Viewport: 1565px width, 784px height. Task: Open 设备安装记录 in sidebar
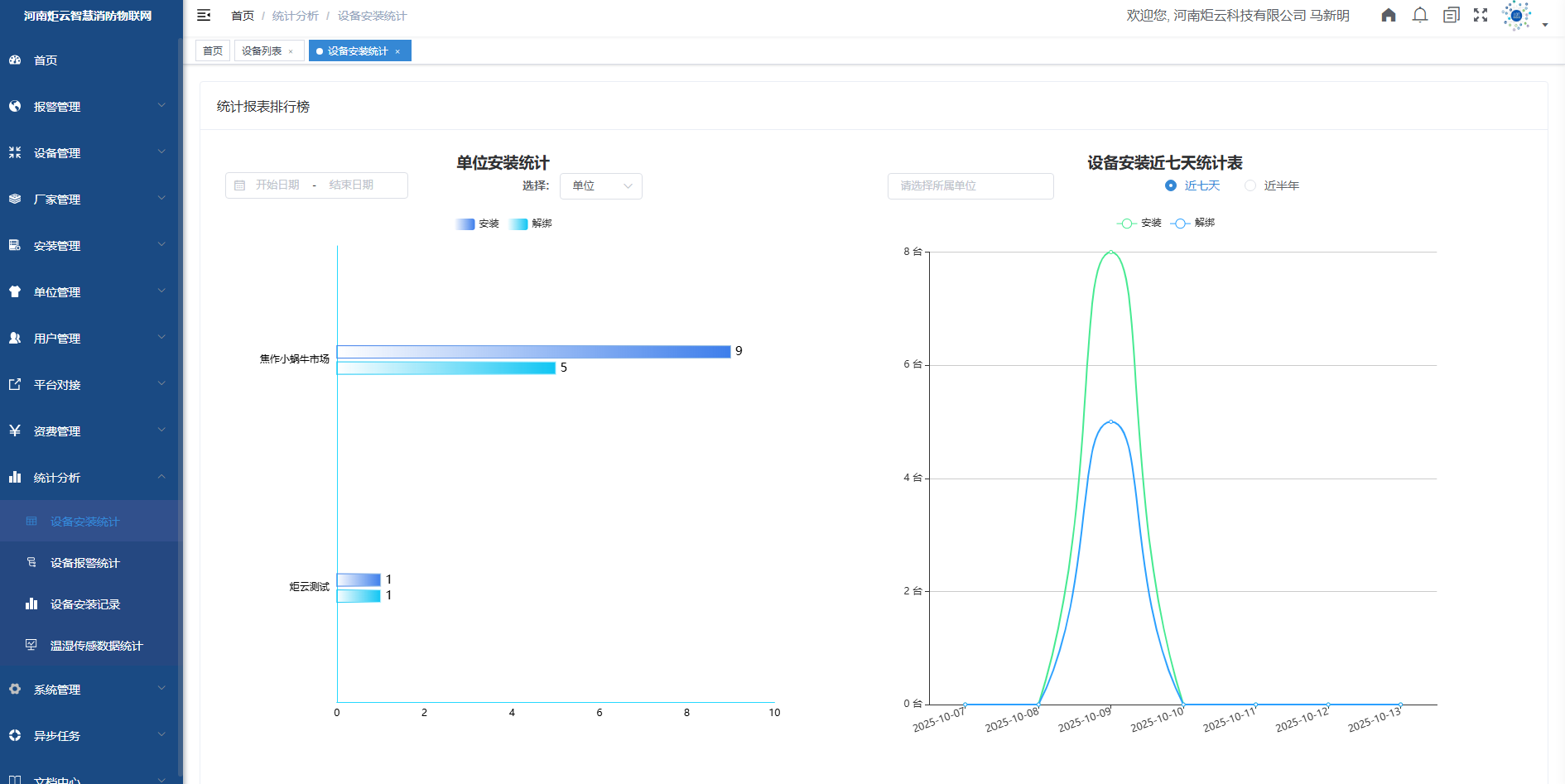pos(84,604)
